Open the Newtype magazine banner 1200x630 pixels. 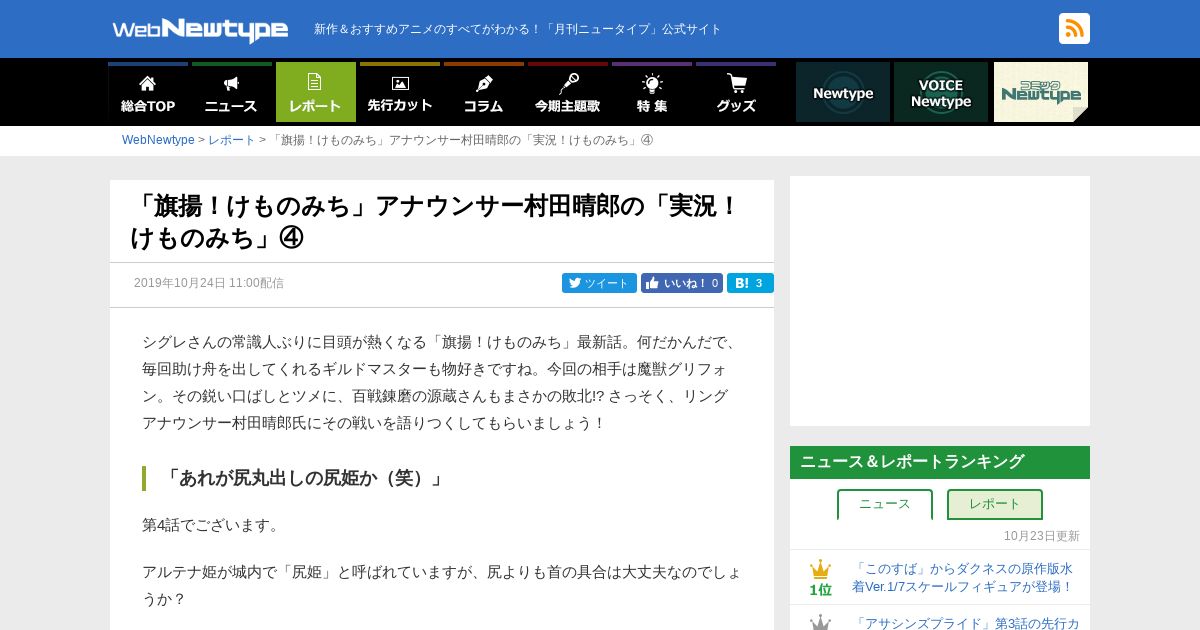coord(843,92)
